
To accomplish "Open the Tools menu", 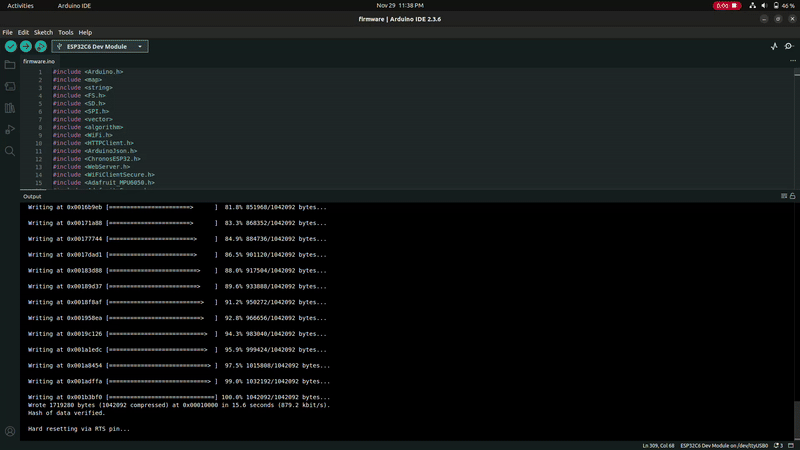I will [66, 32].
